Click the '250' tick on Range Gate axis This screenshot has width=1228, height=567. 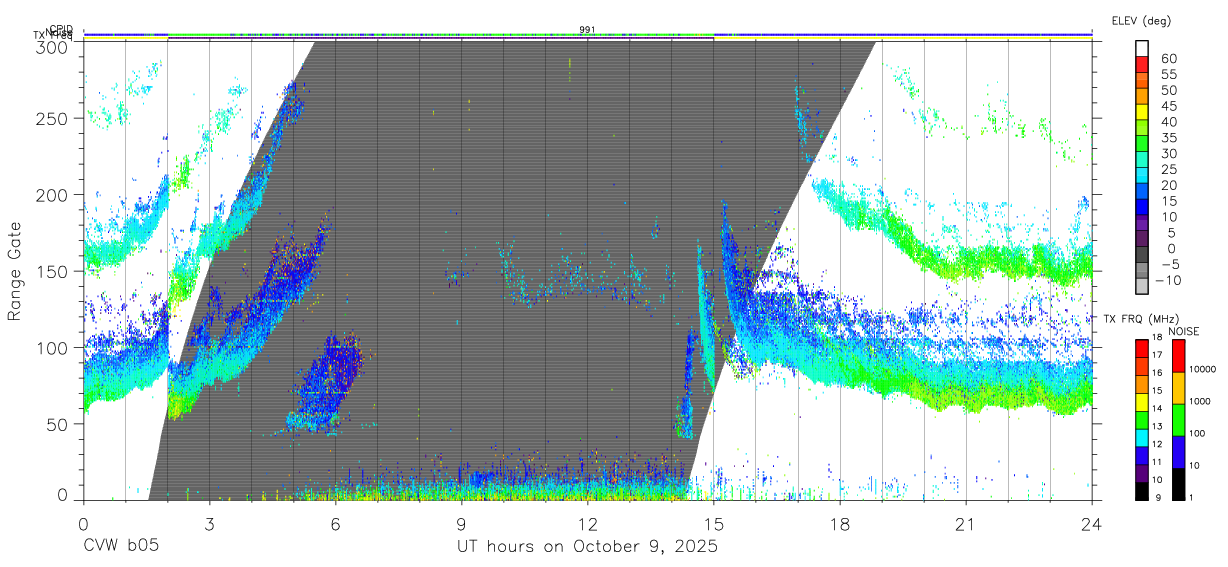click(x=53, y=118)
